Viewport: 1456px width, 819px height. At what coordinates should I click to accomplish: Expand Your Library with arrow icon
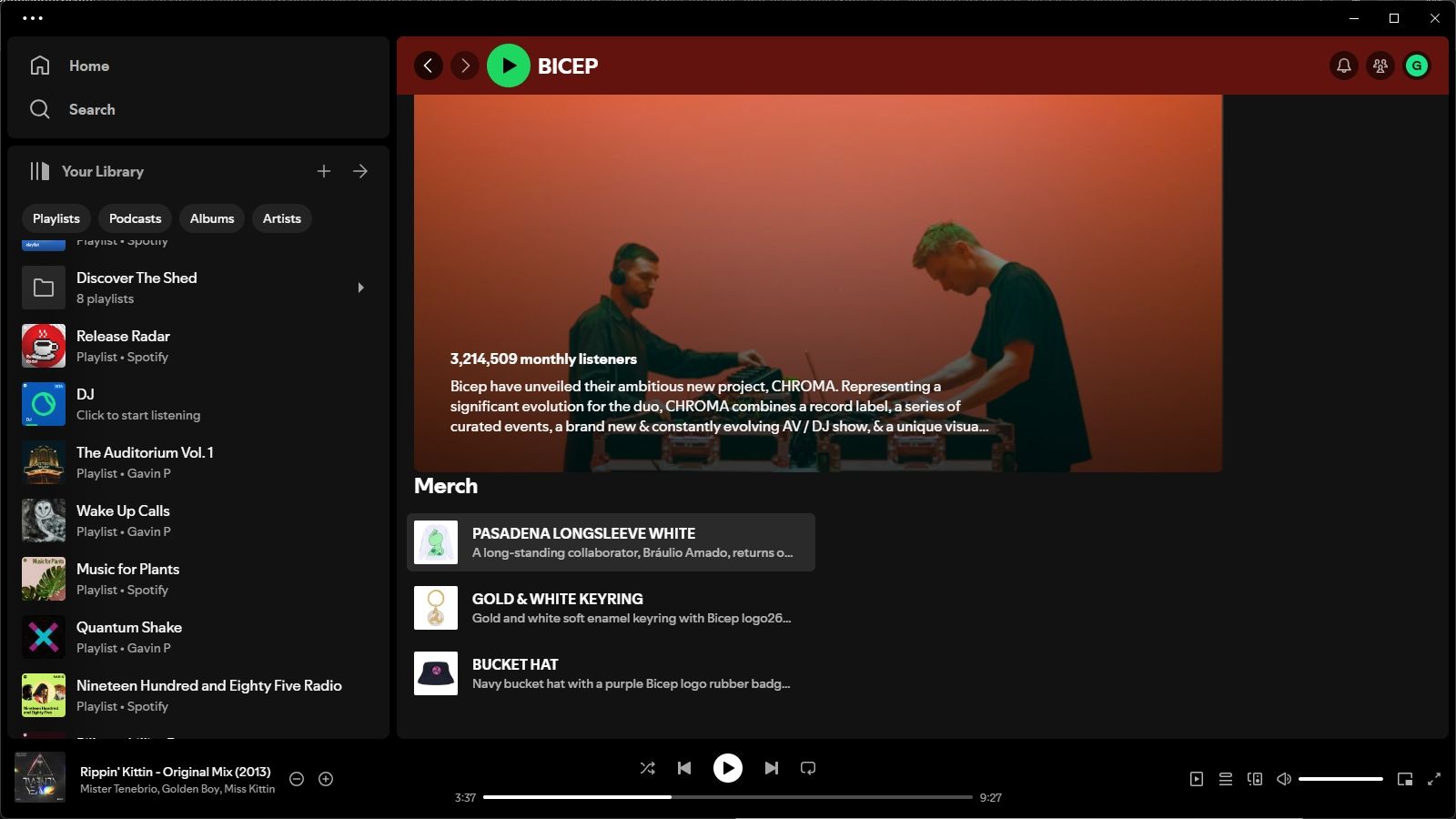pos(360,171)
